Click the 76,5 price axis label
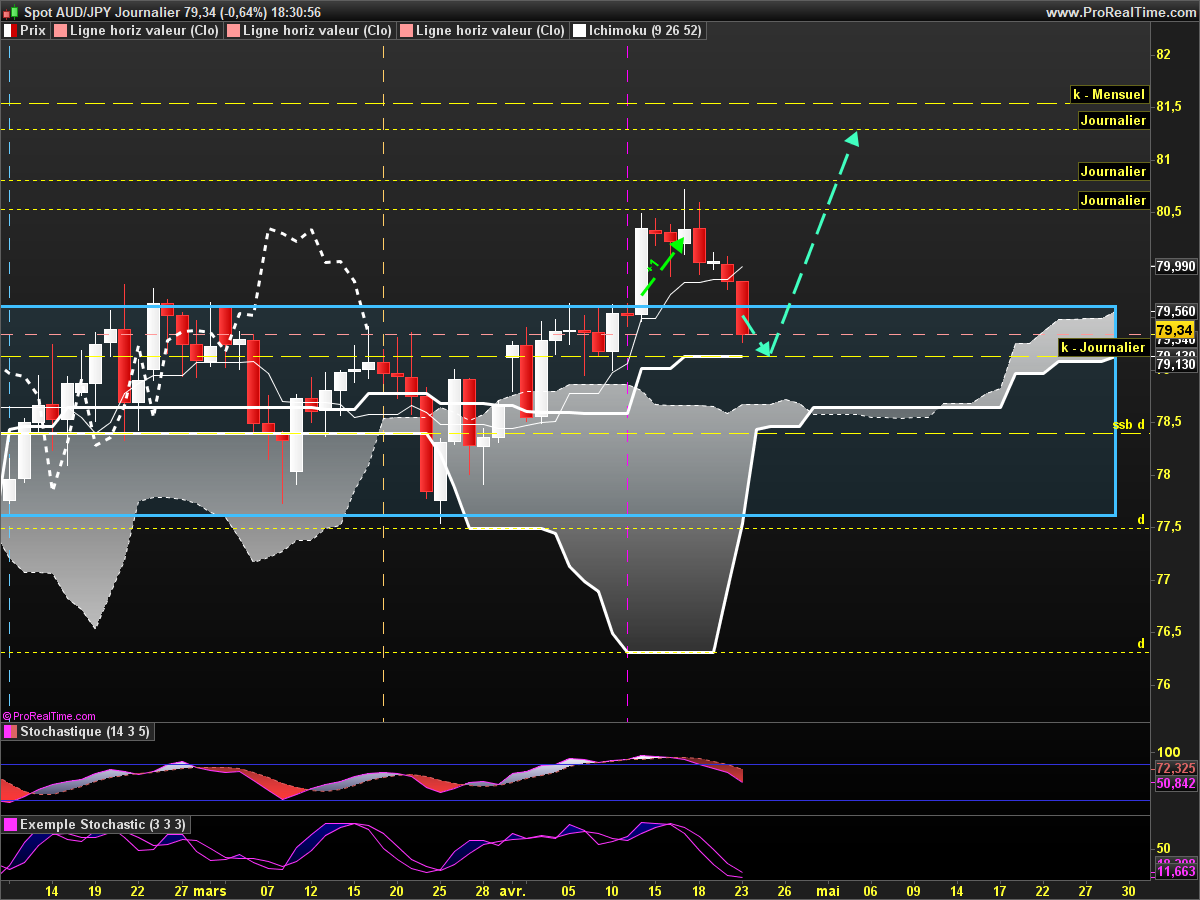 pyautogui.click(x=1168, y=632)
